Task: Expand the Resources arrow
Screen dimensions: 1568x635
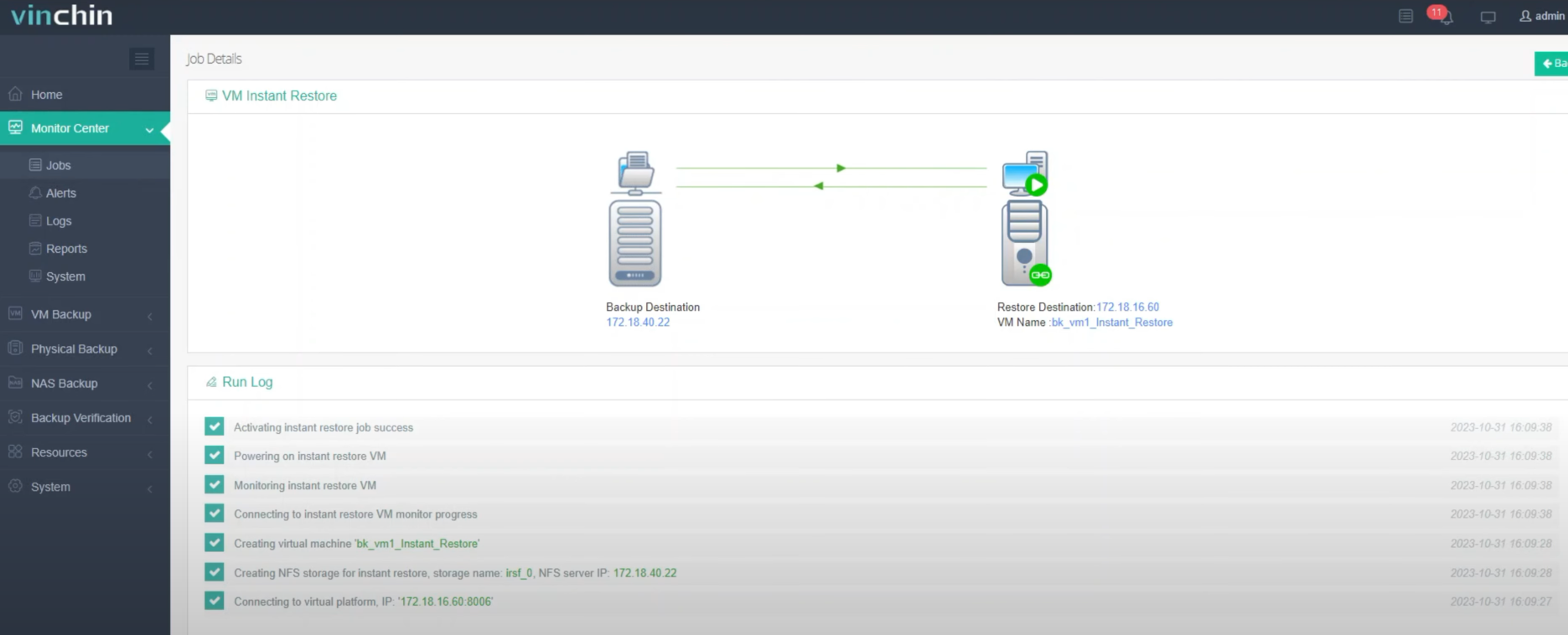Action: pyautogui.click(x=150, y=454)
